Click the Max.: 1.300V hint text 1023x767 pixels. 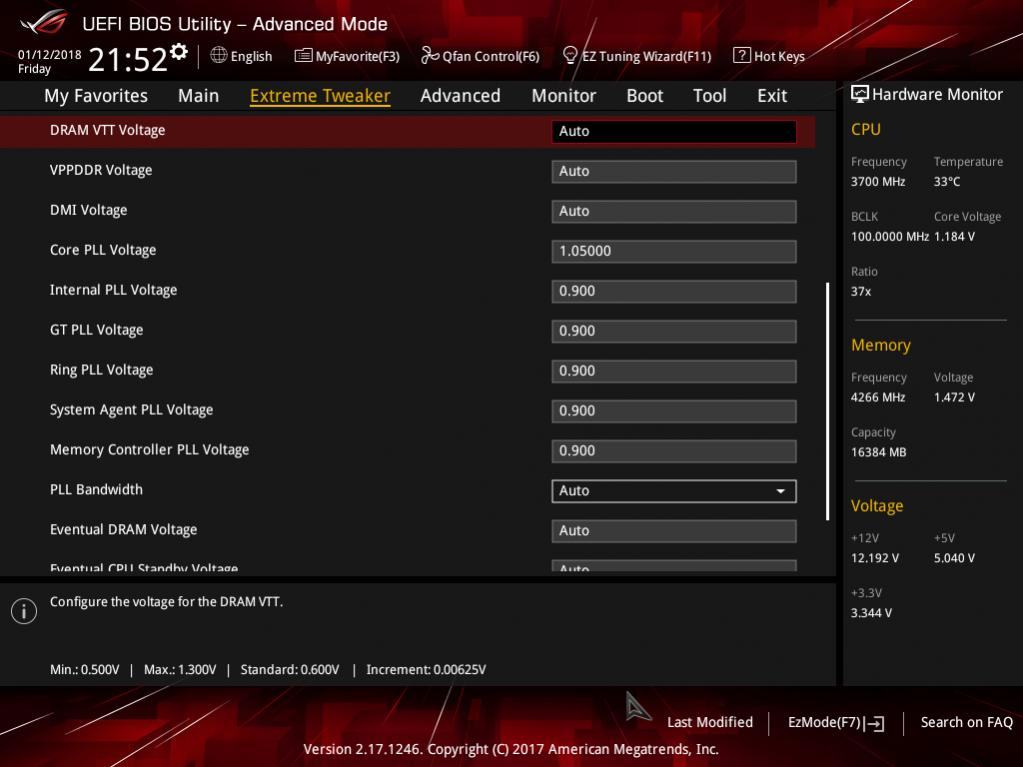pyautogui.click(x=180, y=670)
